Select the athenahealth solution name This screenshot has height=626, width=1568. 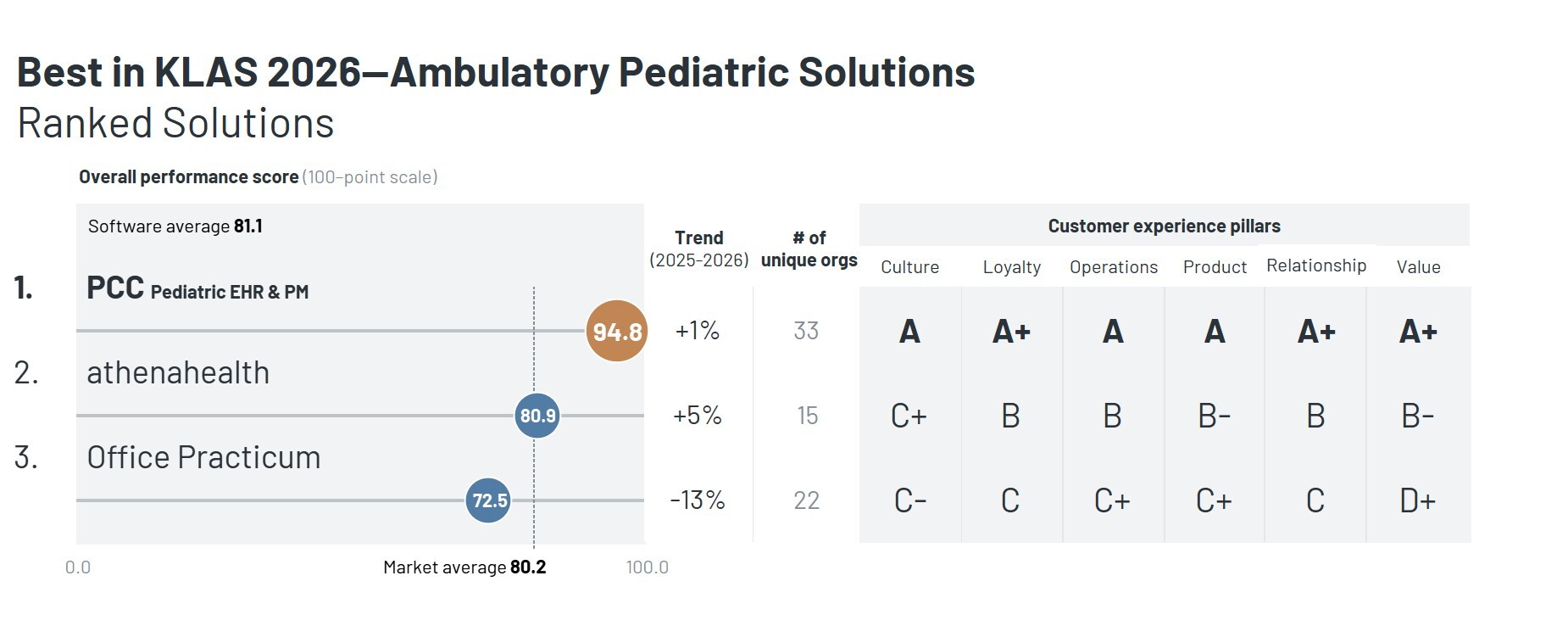pos(178,373)
